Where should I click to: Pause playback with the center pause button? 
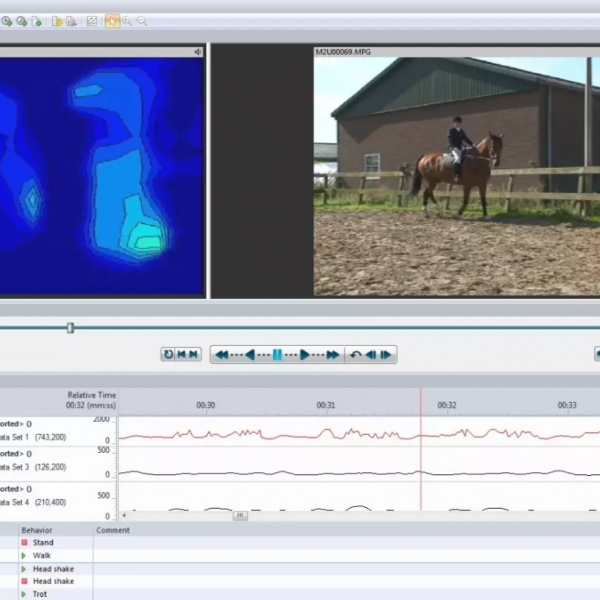point(277,354)
